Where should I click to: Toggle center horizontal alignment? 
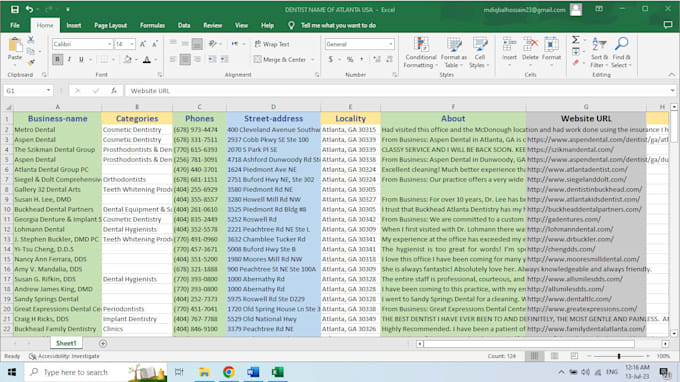coord(185,59)
